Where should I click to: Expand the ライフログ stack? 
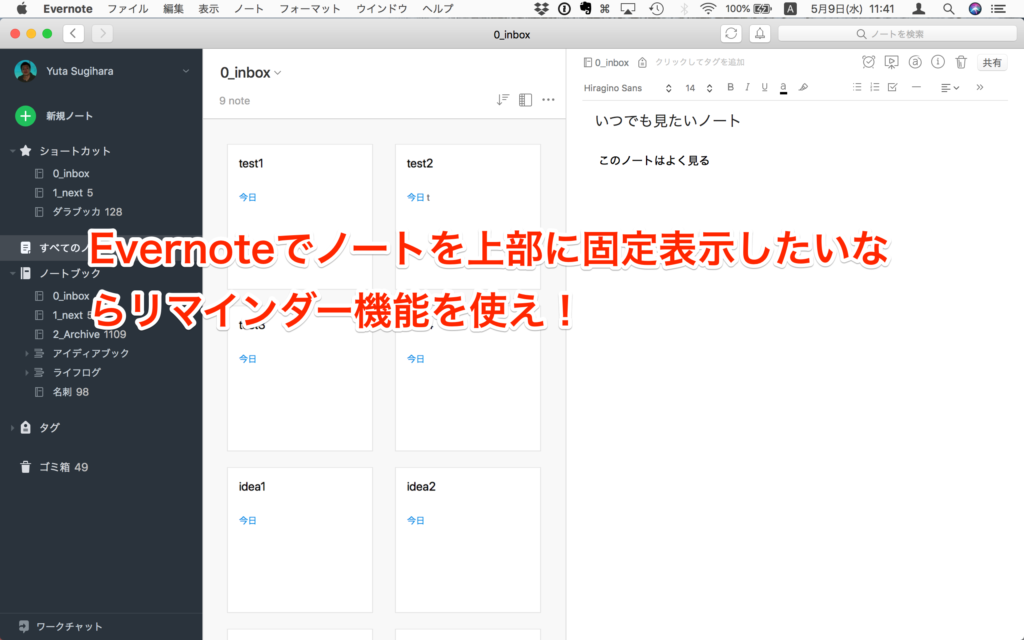pos(26,373)
